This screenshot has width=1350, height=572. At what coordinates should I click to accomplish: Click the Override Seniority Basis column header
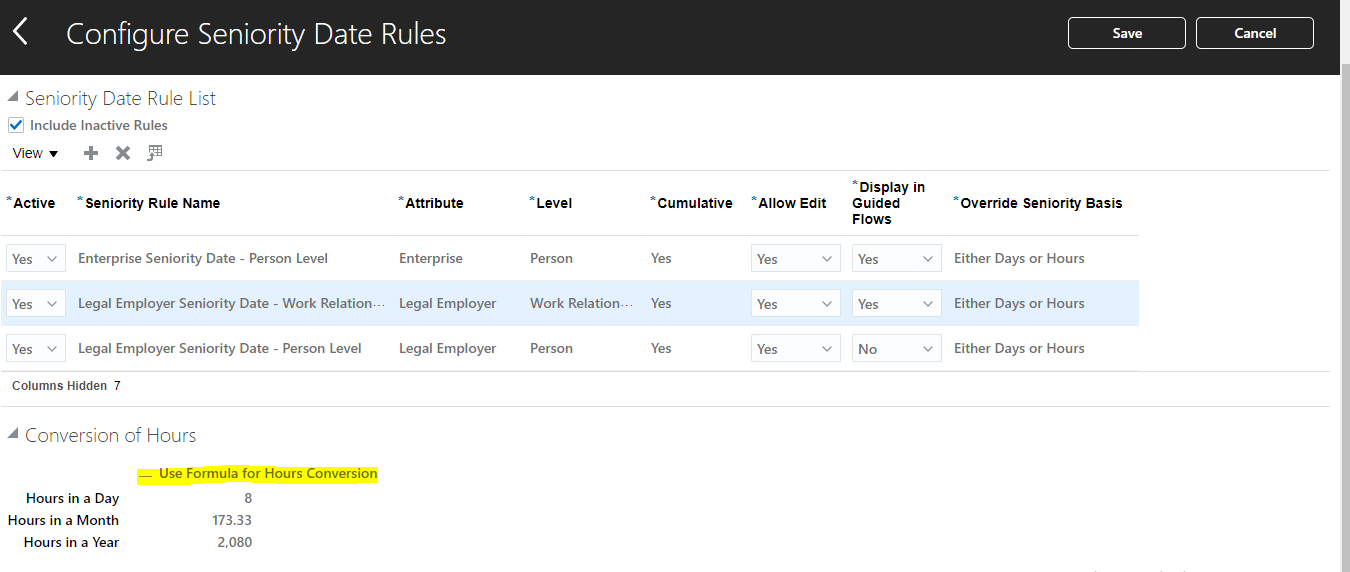1041,203
